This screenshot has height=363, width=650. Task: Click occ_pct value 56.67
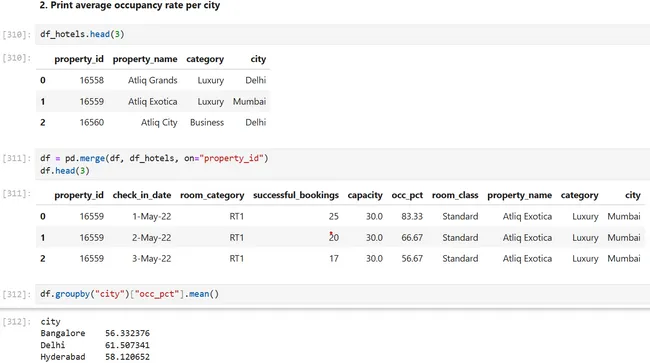click(x=412, y=259)
